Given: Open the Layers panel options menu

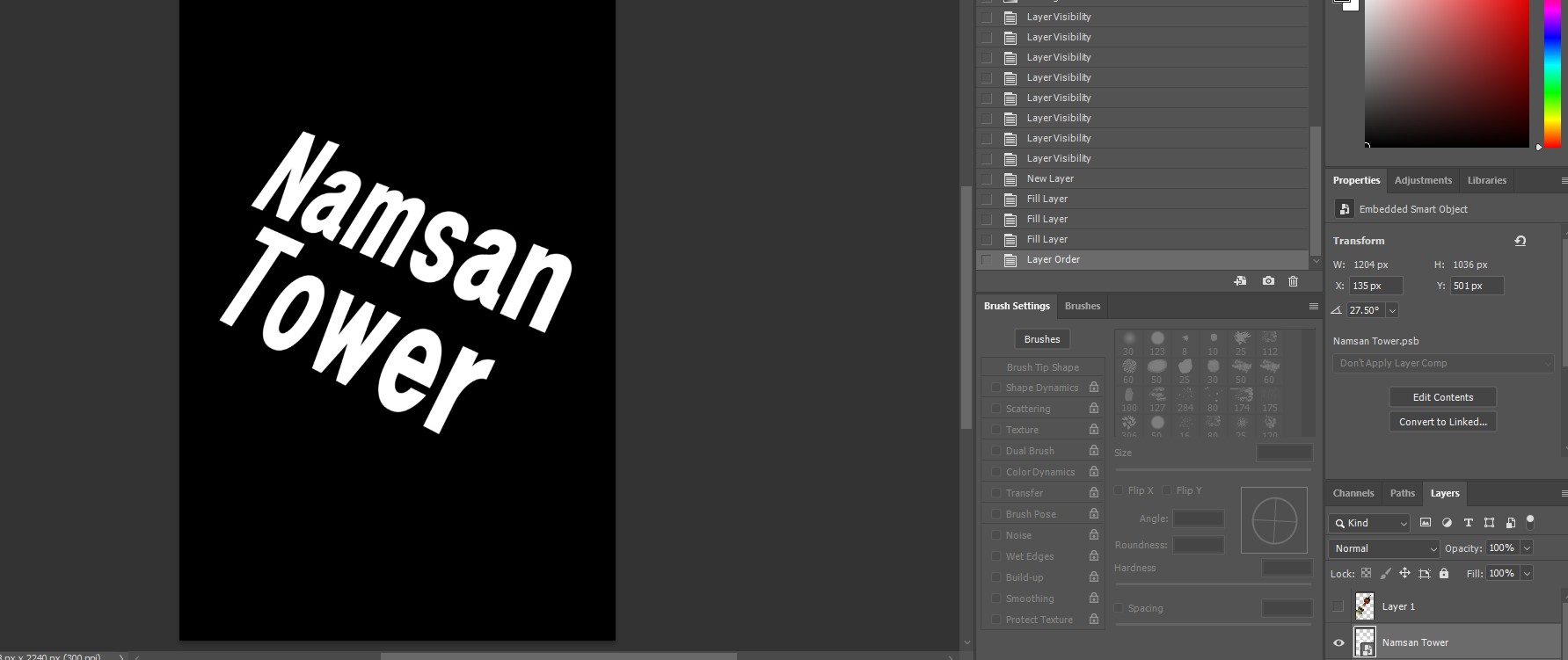Looking at the screenshot, I should click(1564, 493).
